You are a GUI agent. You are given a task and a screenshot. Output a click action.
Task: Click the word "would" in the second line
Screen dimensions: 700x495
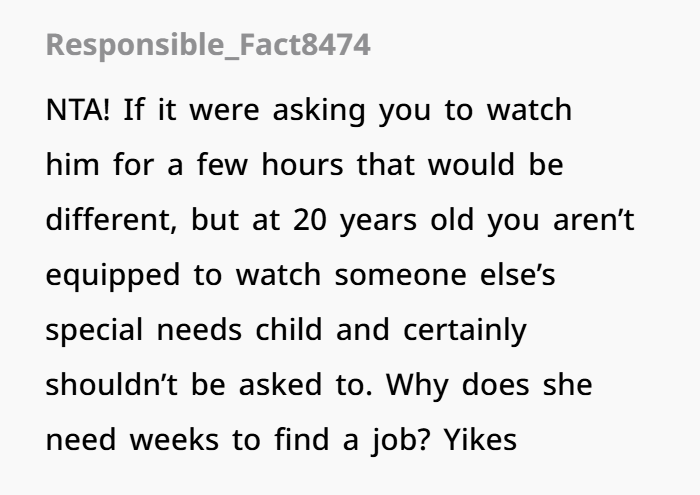coord(471,165)
